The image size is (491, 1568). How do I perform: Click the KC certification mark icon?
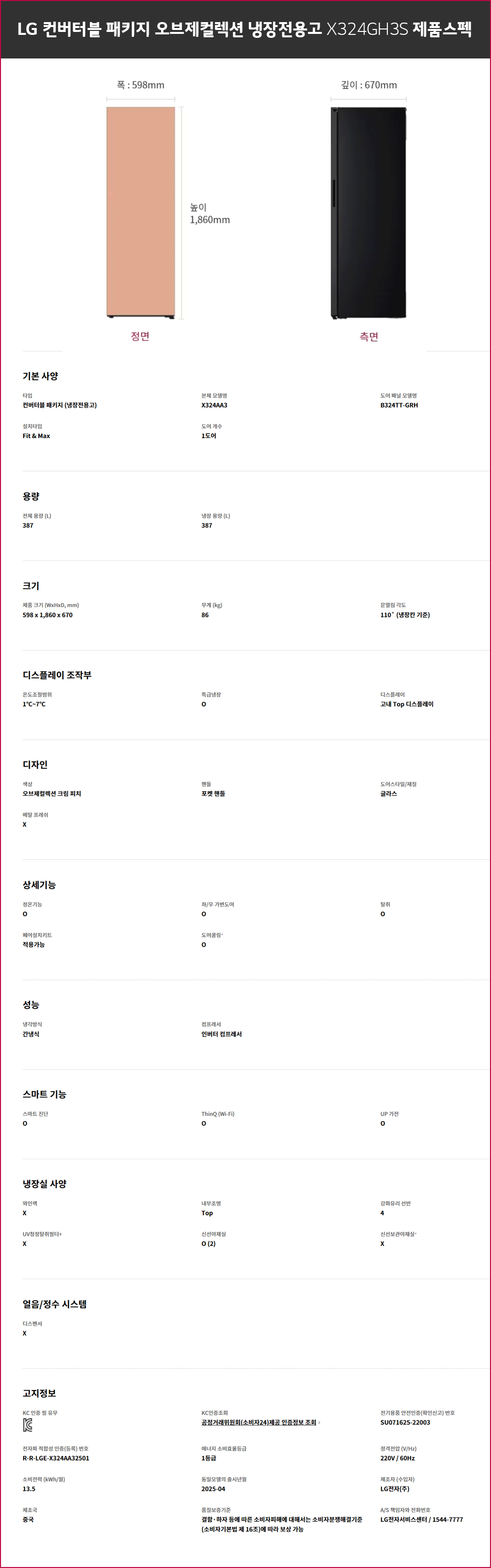[x=27, y=1425]
